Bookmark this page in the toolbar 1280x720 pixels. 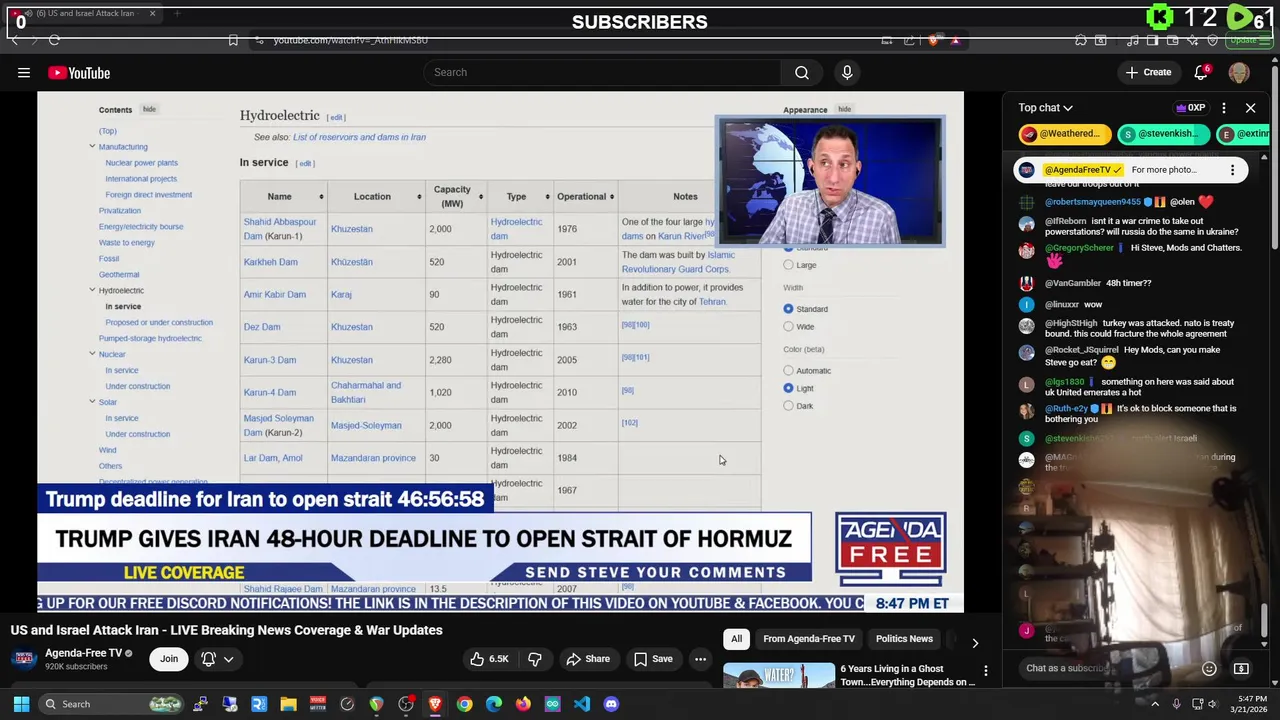233,40
